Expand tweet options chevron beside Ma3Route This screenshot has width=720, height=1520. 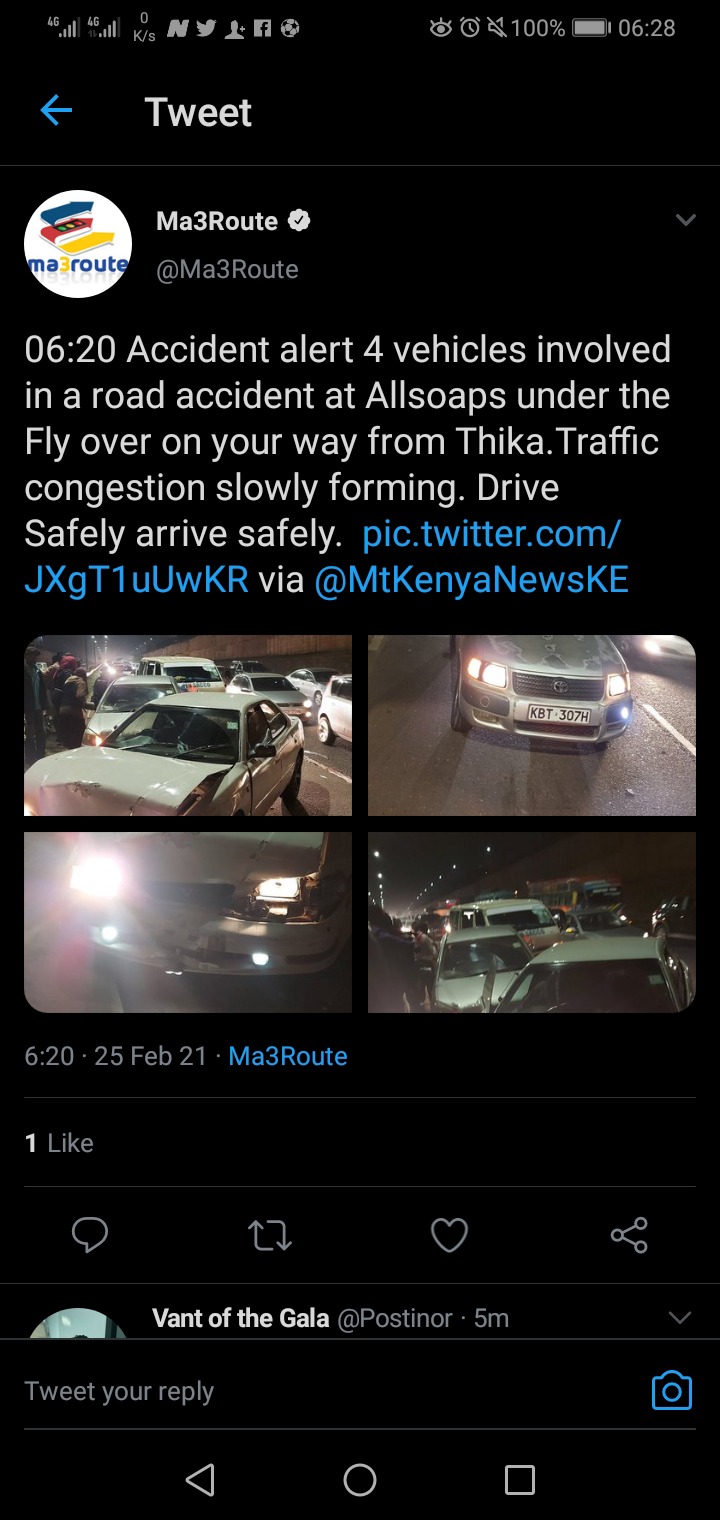pyautogui.click(x=685, y=220)
